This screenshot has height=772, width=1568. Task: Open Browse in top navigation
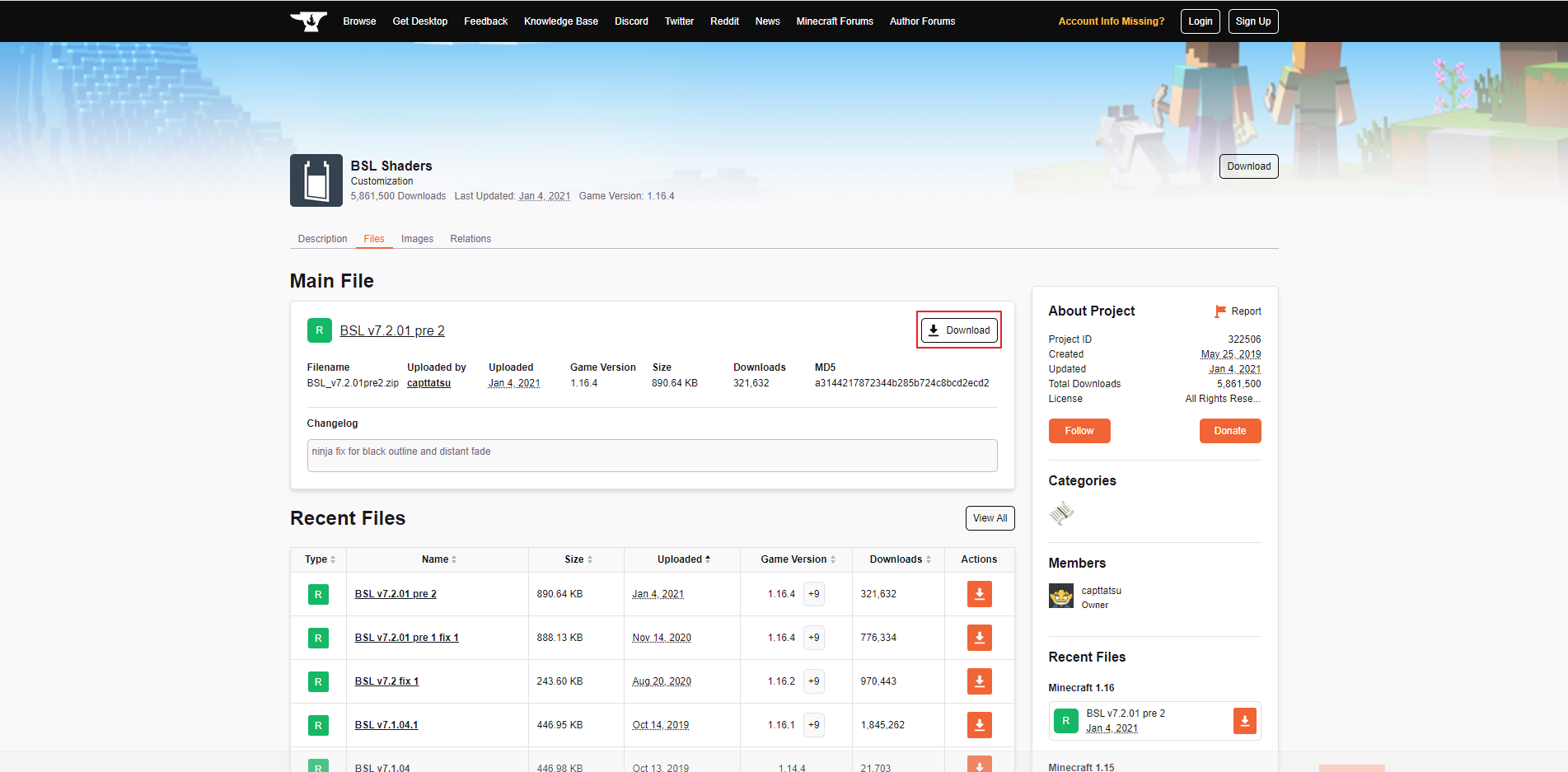(x=359, y=21)
